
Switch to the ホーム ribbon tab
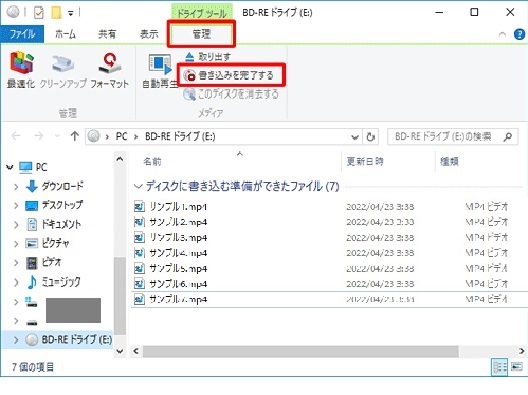65,34
